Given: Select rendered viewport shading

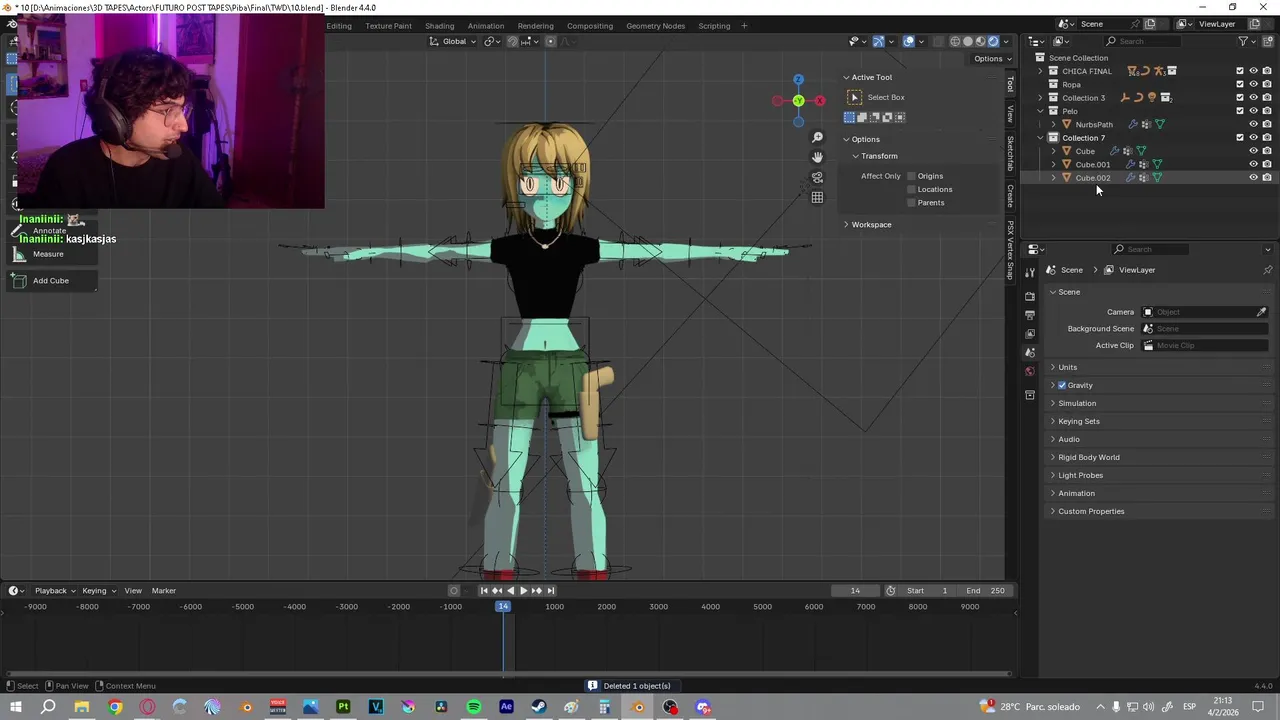Looking at the screenshot, I should tap(994, 41).
